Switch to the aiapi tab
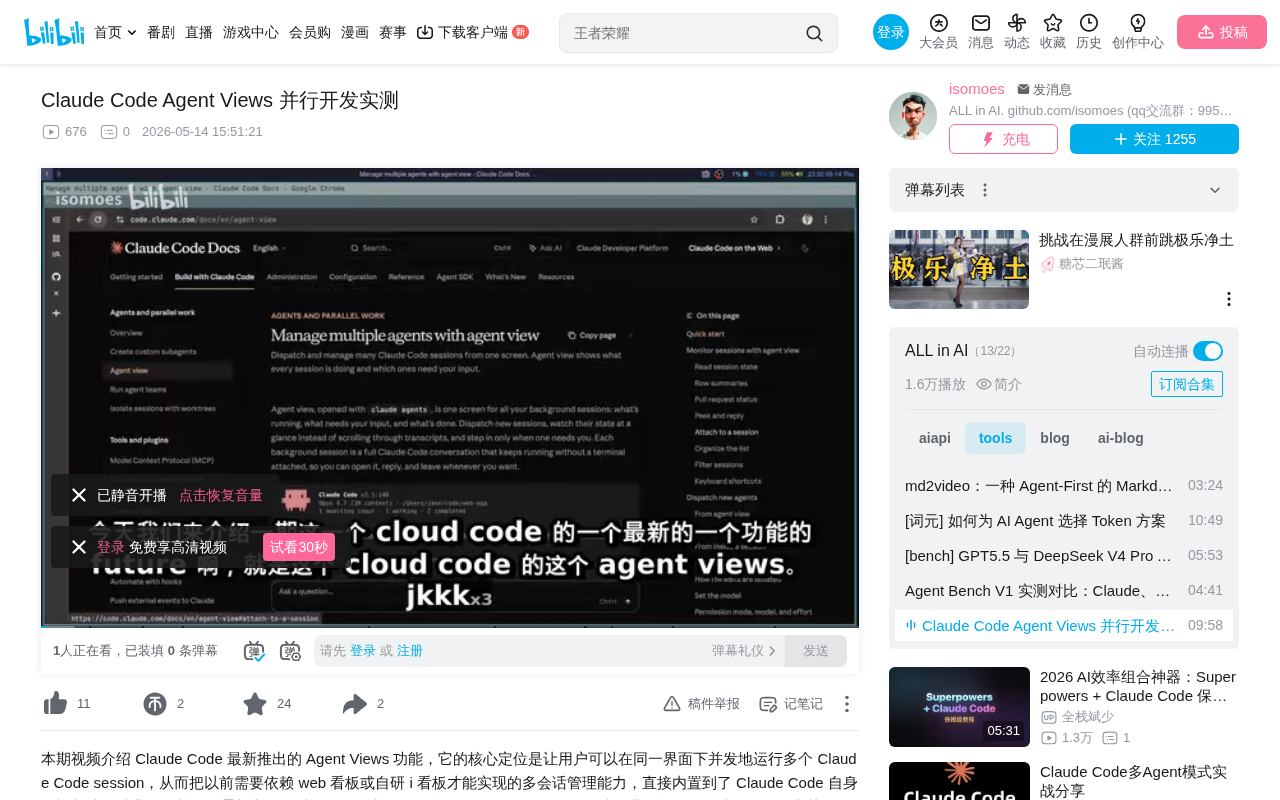 coord(935,438)
